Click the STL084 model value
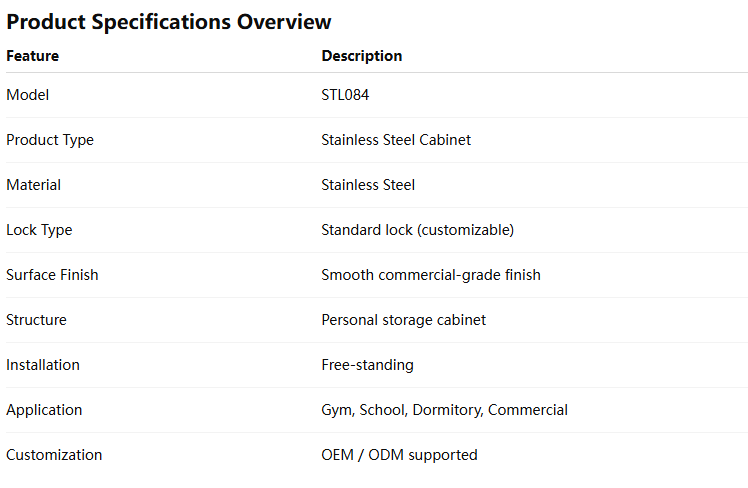Image resolution: width=748 pixels, height=488 pixels. point(346,95)
